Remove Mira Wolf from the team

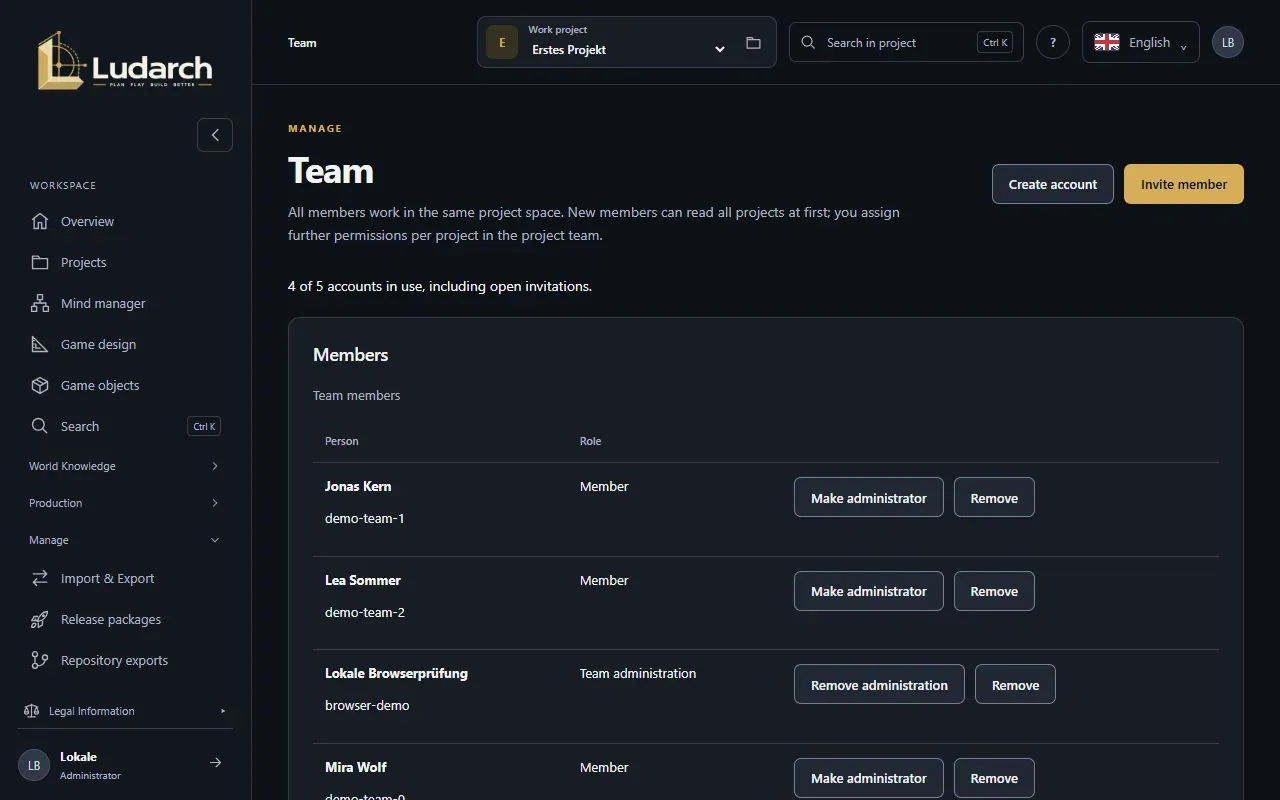[994, 778]
